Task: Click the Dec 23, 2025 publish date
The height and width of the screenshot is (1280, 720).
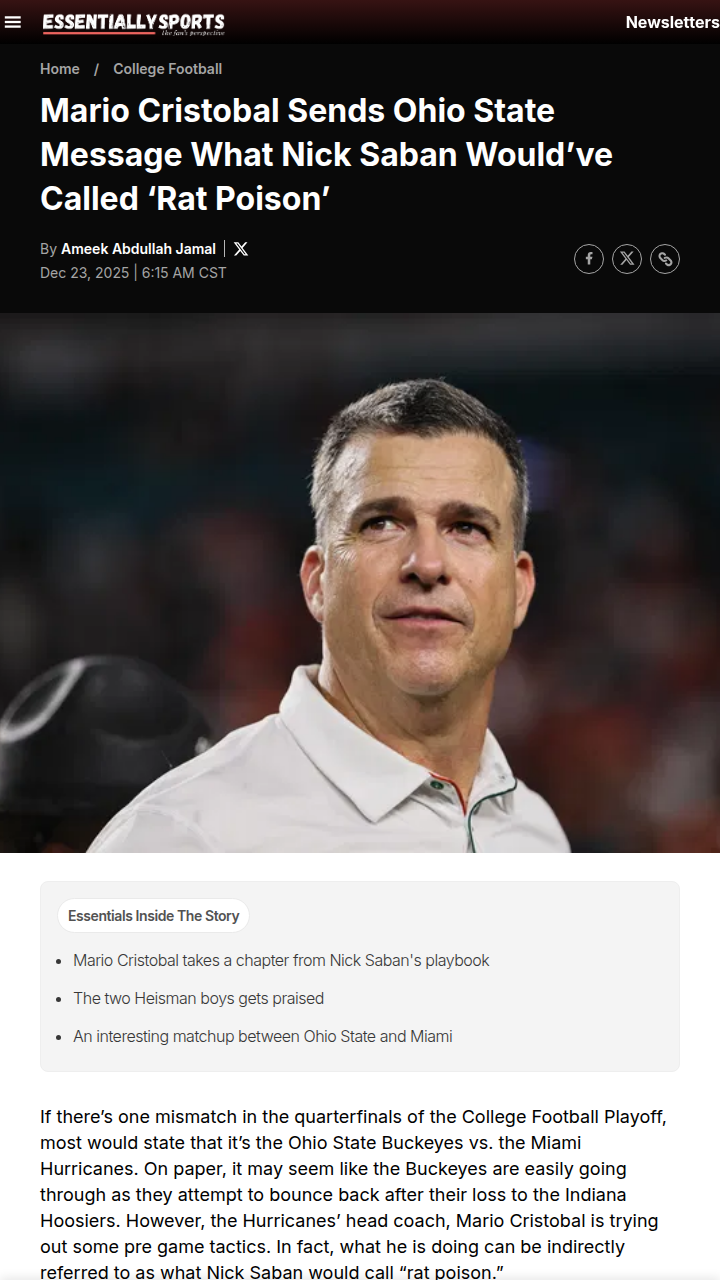Action: [85, 272]
